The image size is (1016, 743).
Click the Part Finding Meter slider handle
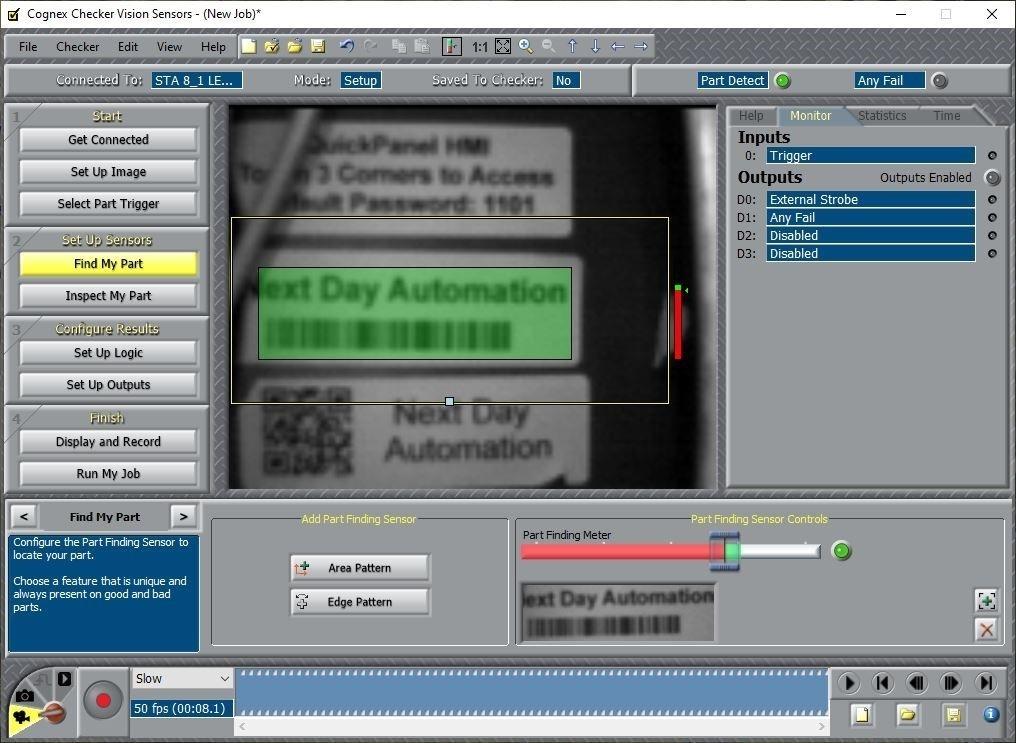(724, 551)
